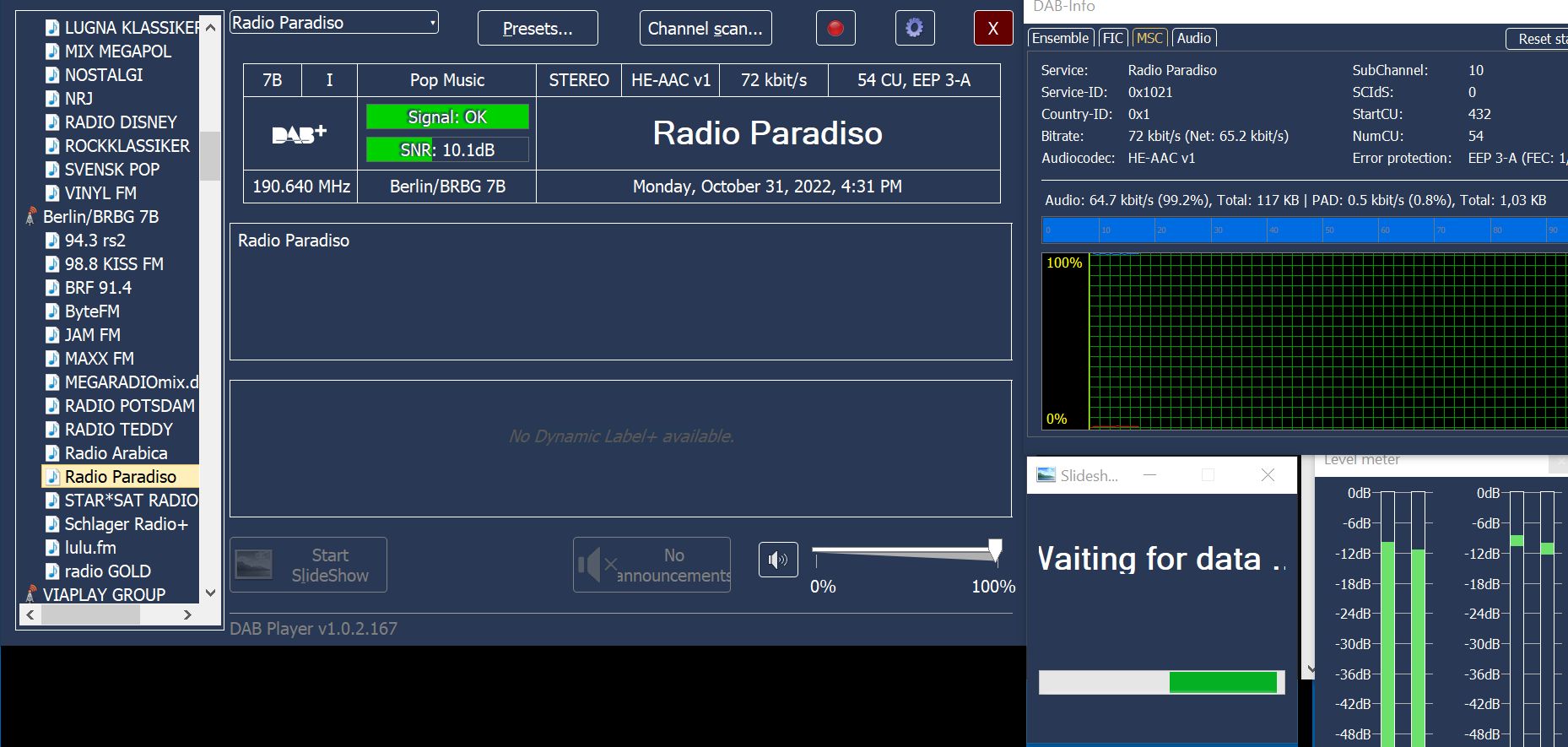Click the Berlin/BRBG 7B antenna icon
Viewport: 1568px width, 747px height.
[31, 217]
